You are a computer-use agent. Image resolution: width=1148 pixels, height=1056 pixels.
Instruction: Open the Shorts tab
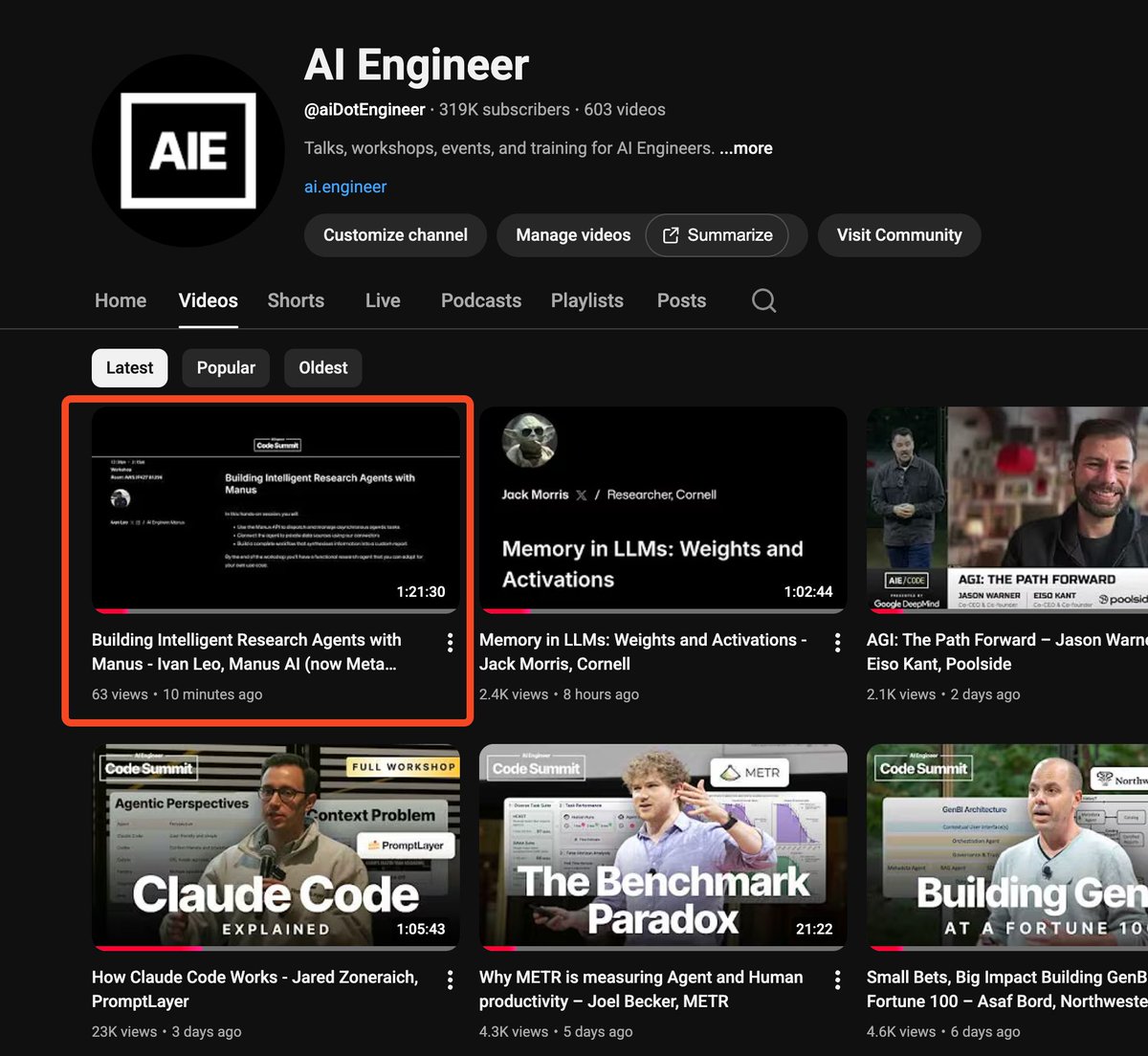point(296,300)
